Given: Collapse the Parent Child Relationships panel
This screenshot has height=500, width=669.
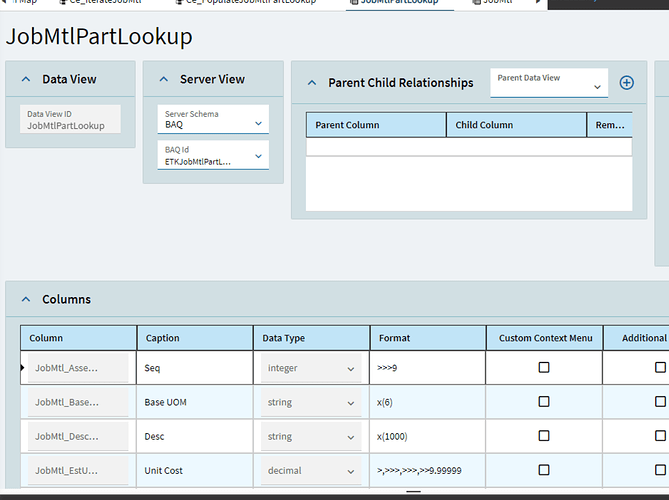Looking at the screenshot, I should tap(312, 83).
